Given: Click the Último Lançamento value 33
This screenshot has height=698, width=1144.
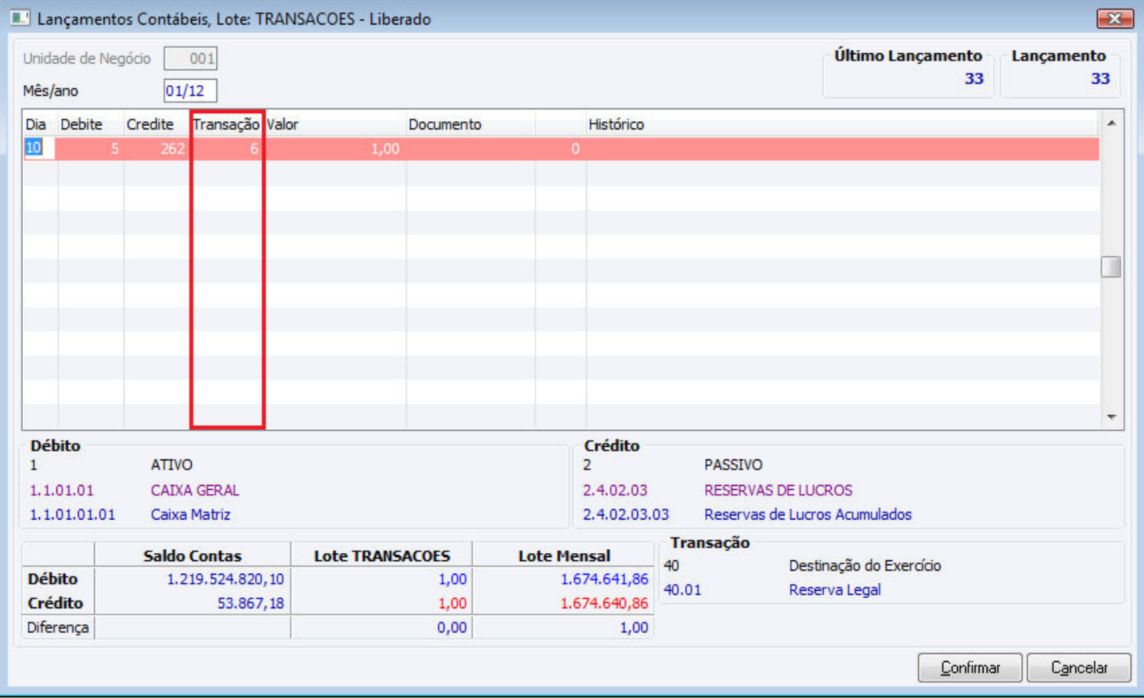Looking at the screenshot, I should [974, 79].
